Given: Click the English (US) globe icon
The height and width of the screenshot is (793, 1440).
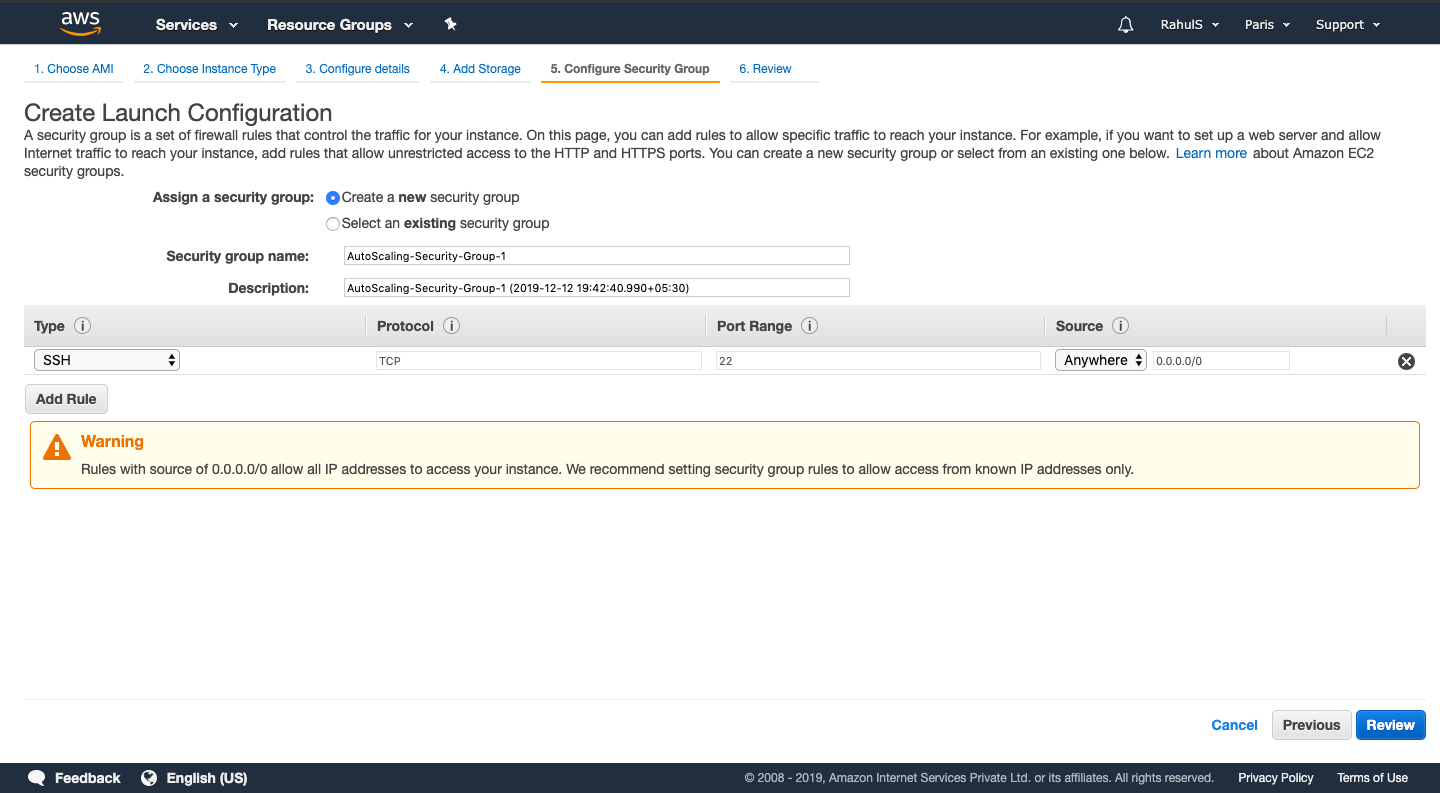Looking at the screenshot, I should pos(150,777).
